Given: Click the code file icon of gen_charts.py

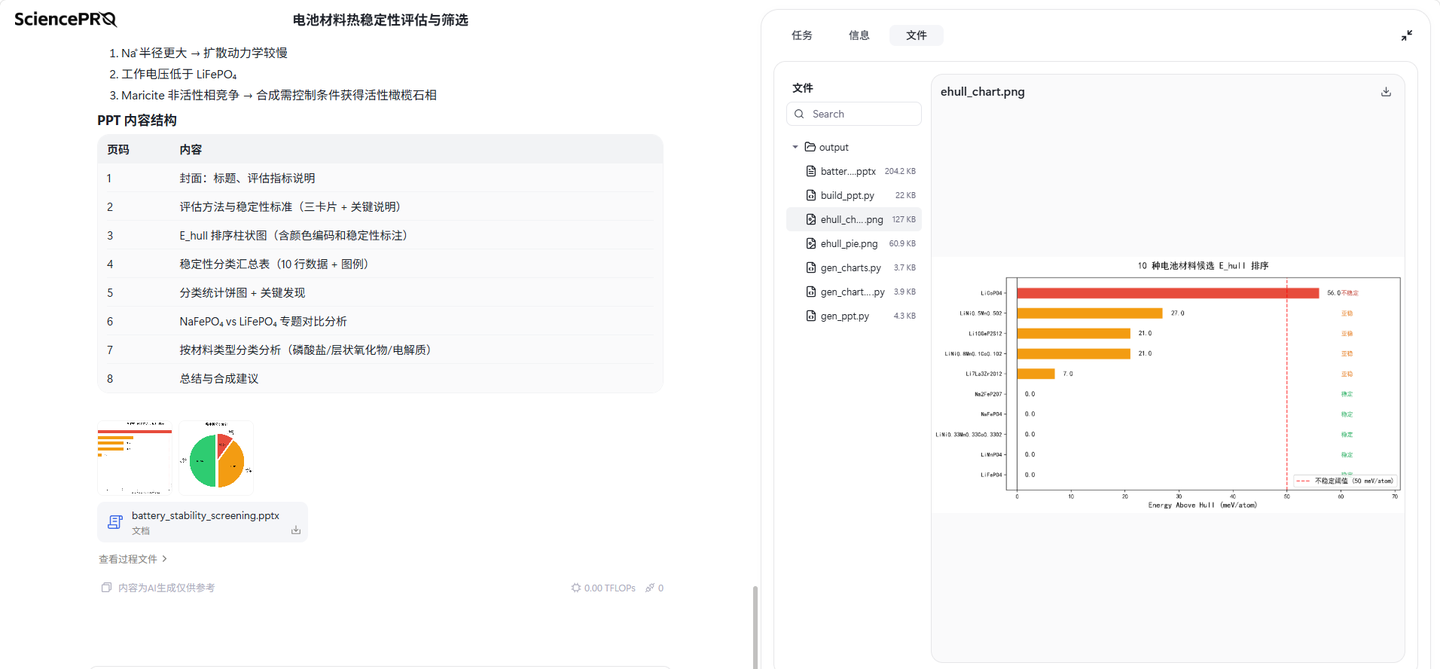Looking at the screenshot, I should 811,267.
